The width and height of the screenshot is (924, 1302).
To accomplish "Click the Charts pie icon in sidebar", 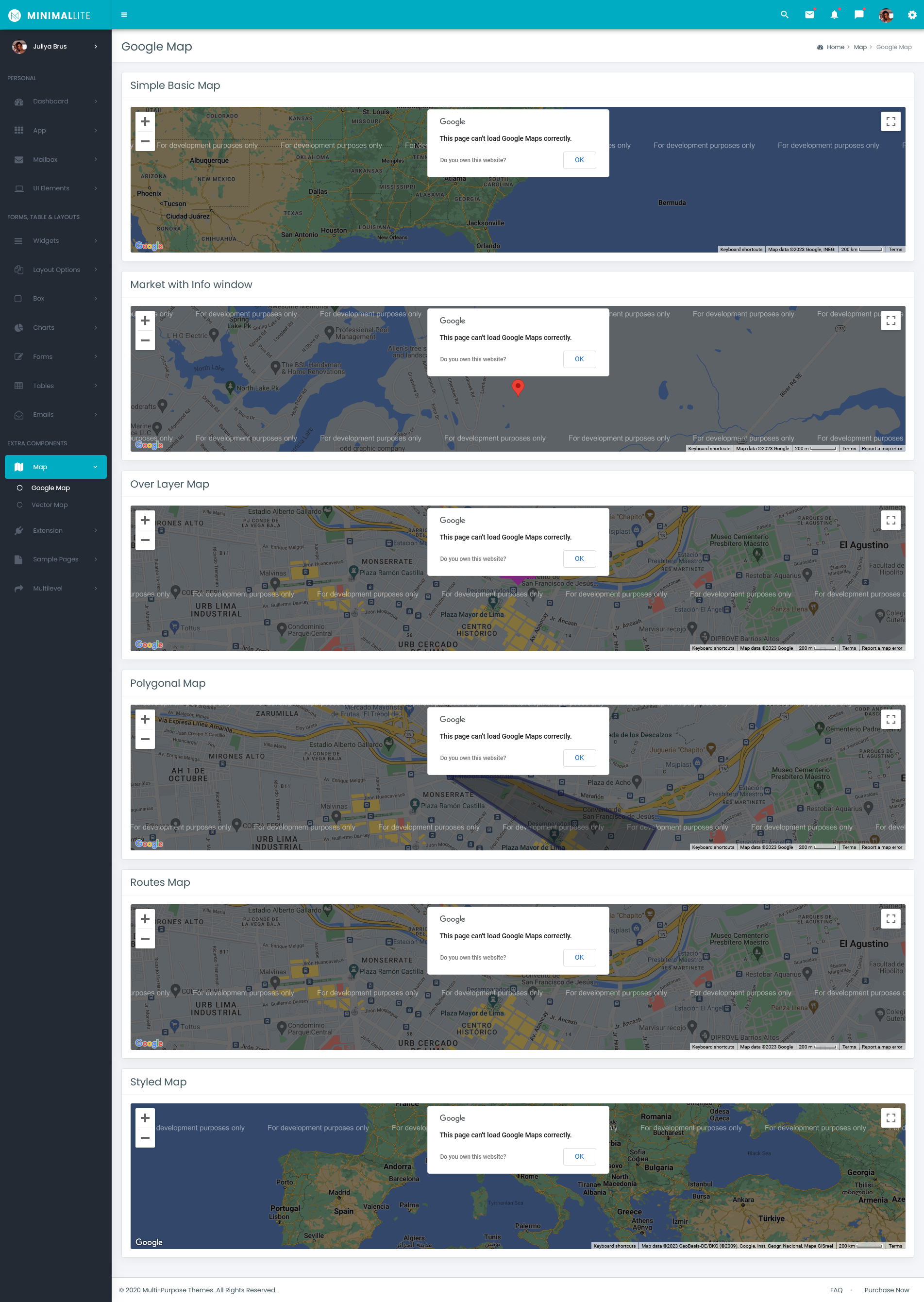I will (x=19, y=328).
